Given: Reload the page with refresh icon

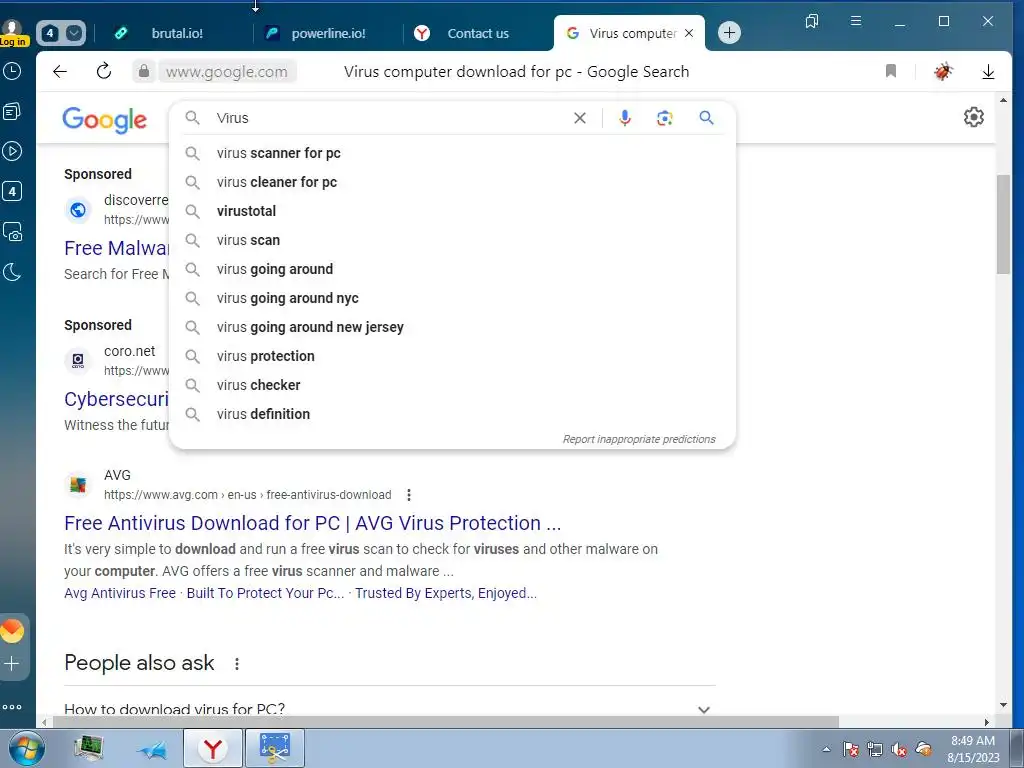Looking at the screenshot, I should 104,71.
